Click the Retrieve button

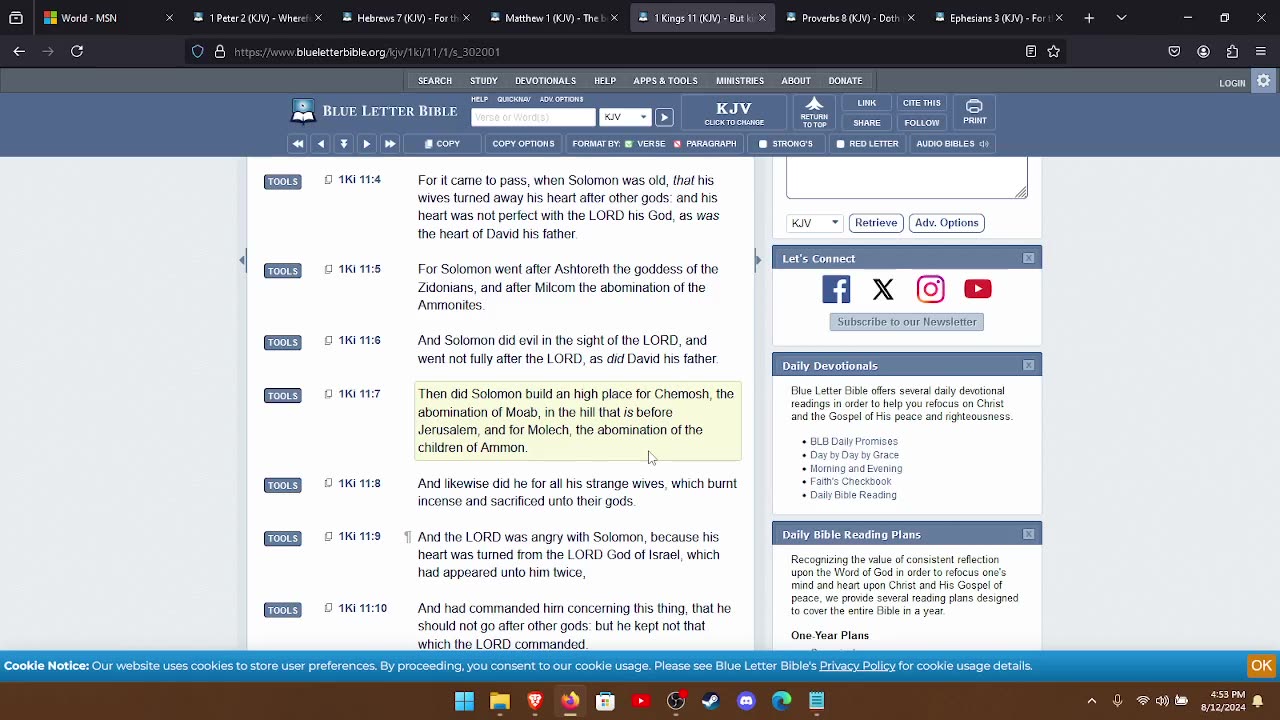pos(875,223)
